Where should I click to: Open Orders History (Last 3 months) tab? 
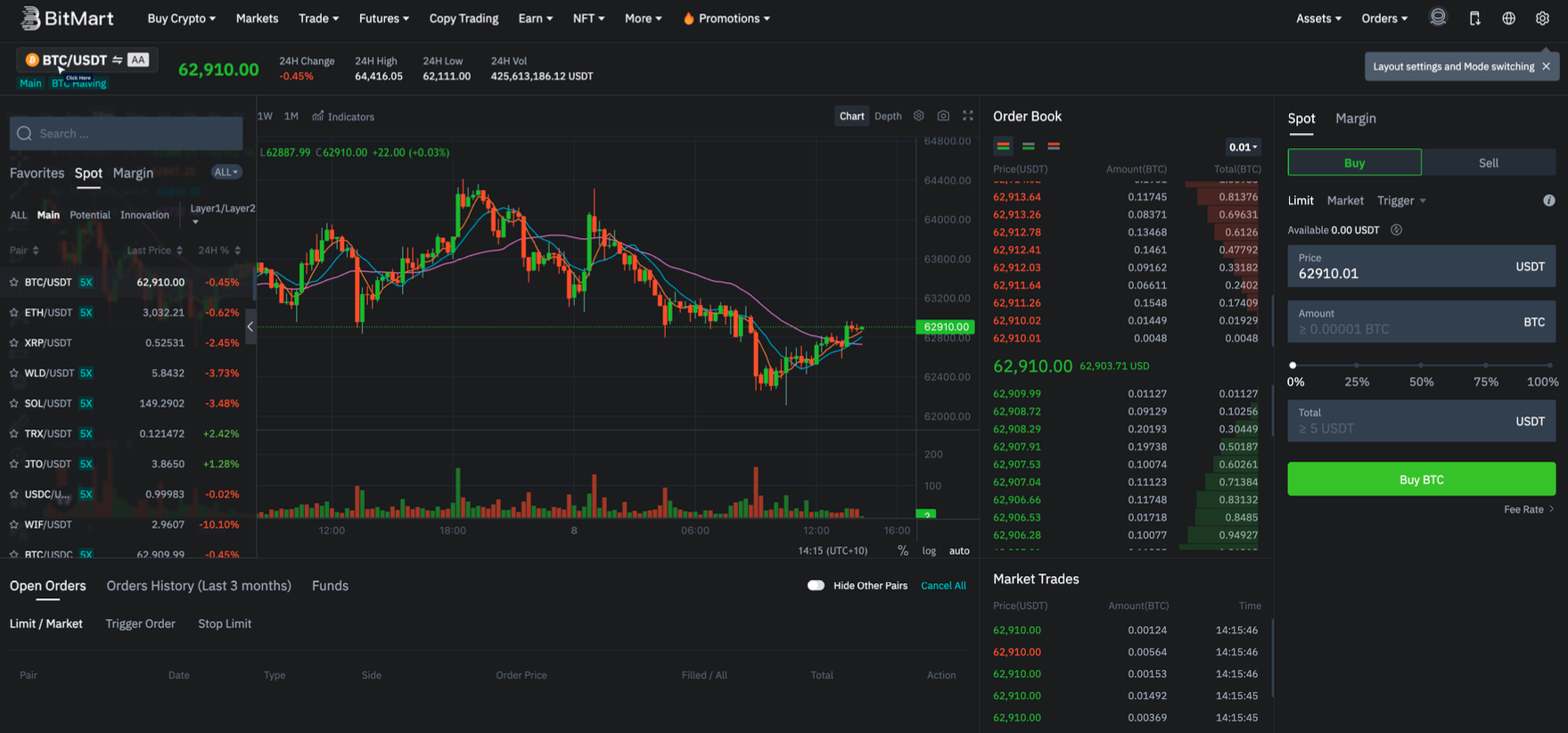pyautogui.click(x=199, y=586)
